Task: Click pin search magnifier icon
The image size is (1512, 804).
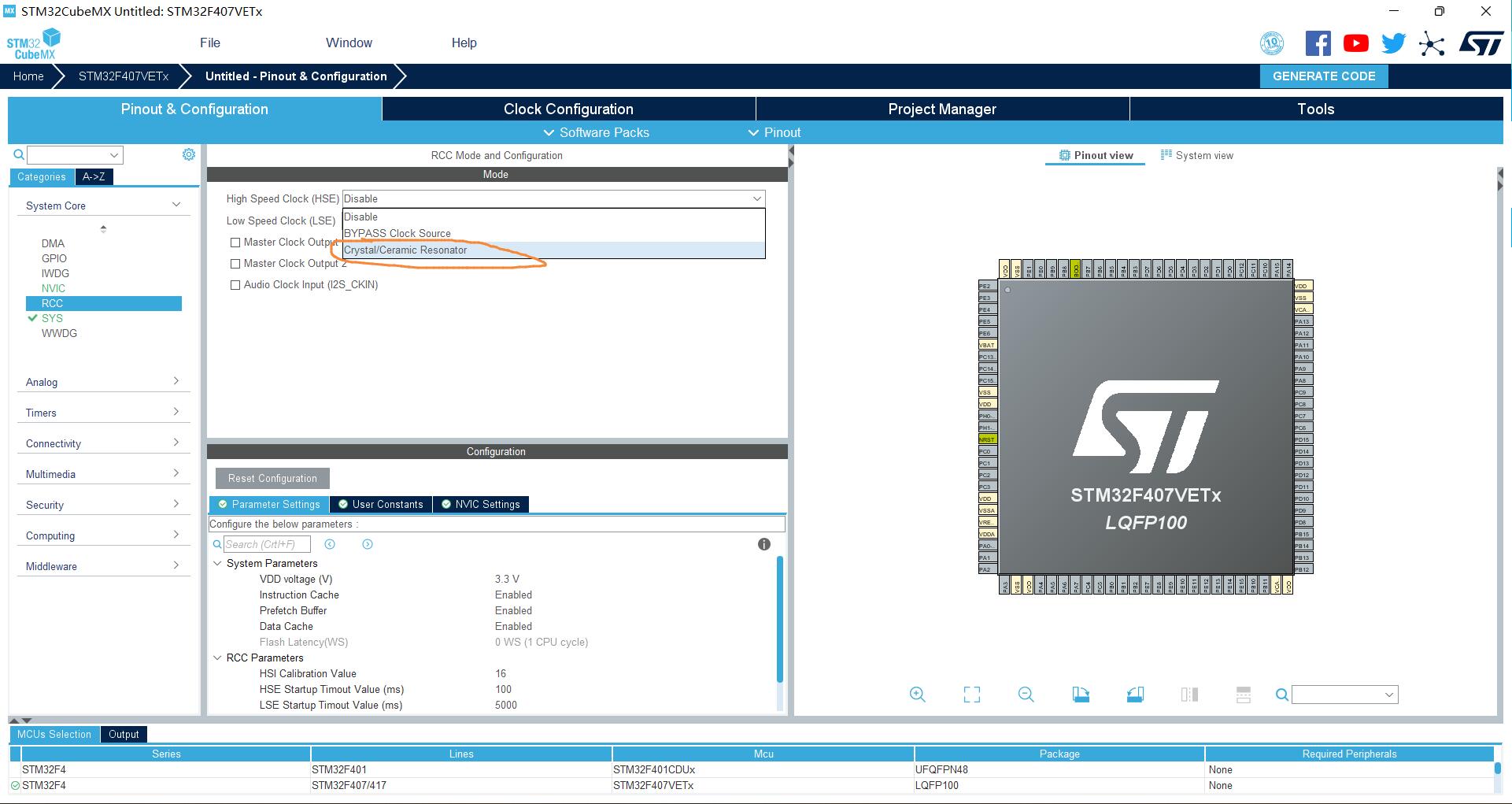Action: [1282, 695]
